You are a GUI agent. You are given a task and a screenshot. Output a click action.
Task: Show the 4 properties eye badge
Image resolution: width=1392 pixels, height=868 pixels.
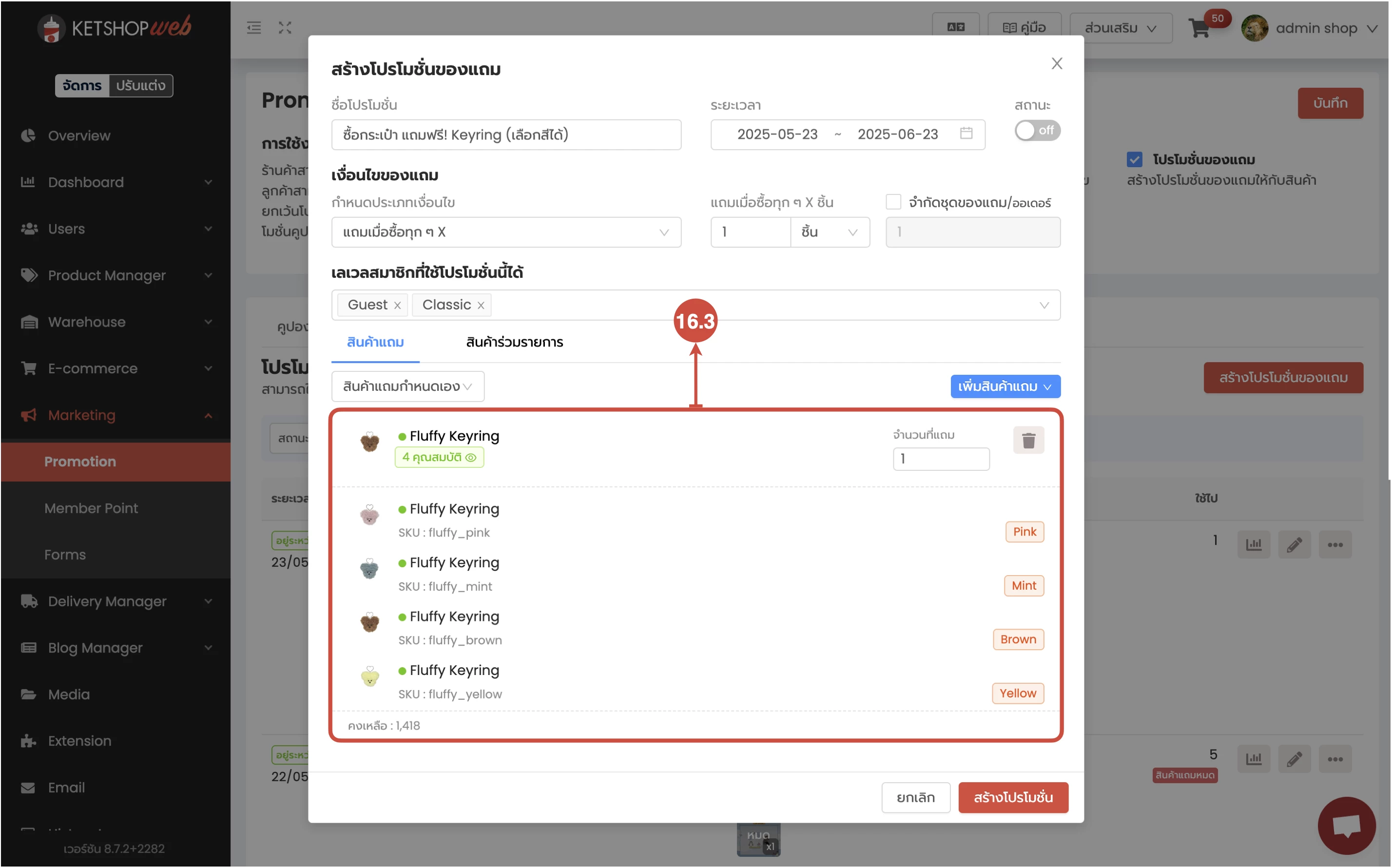tap(439, 458)
